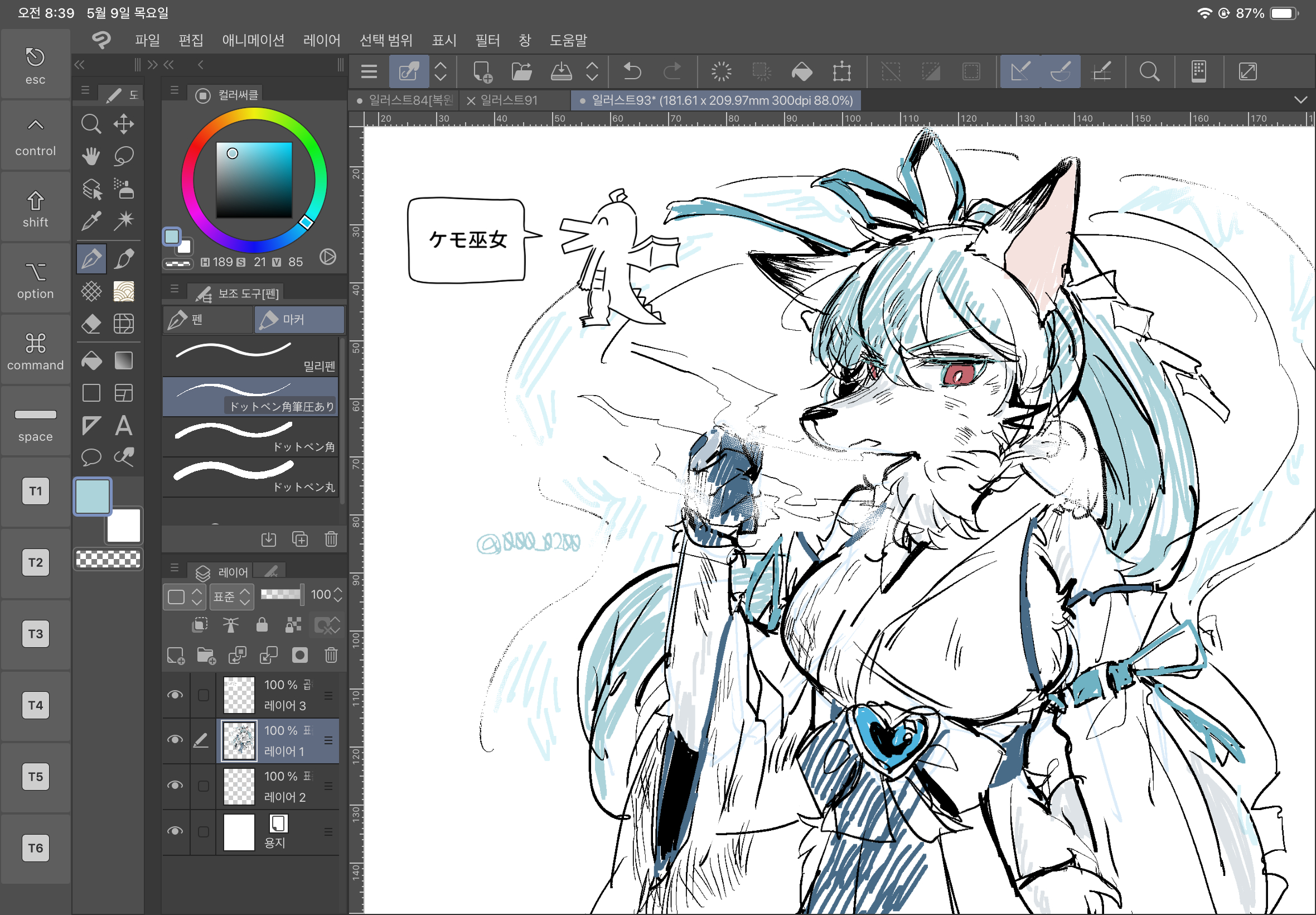Expand the canvas tab list chevron
Screen dimensions: 1316x915
pos(1300,100)
